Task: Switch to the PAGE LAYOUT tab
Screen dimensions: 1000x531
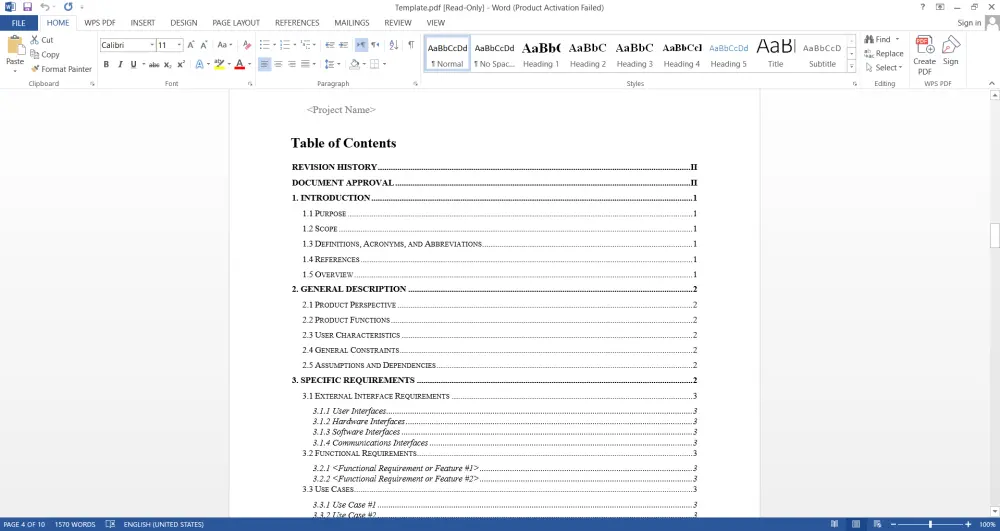Action: 236,22
